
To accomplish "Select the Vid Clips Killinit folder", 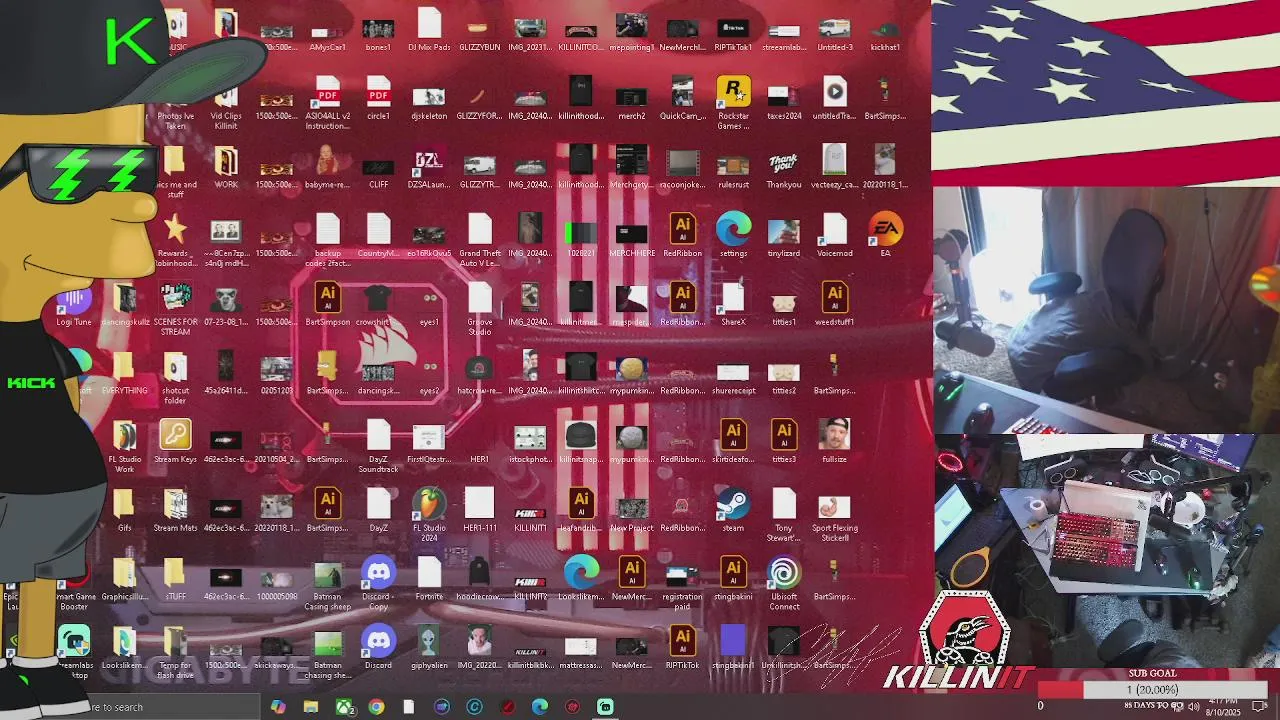I will [x=226, y=93].
